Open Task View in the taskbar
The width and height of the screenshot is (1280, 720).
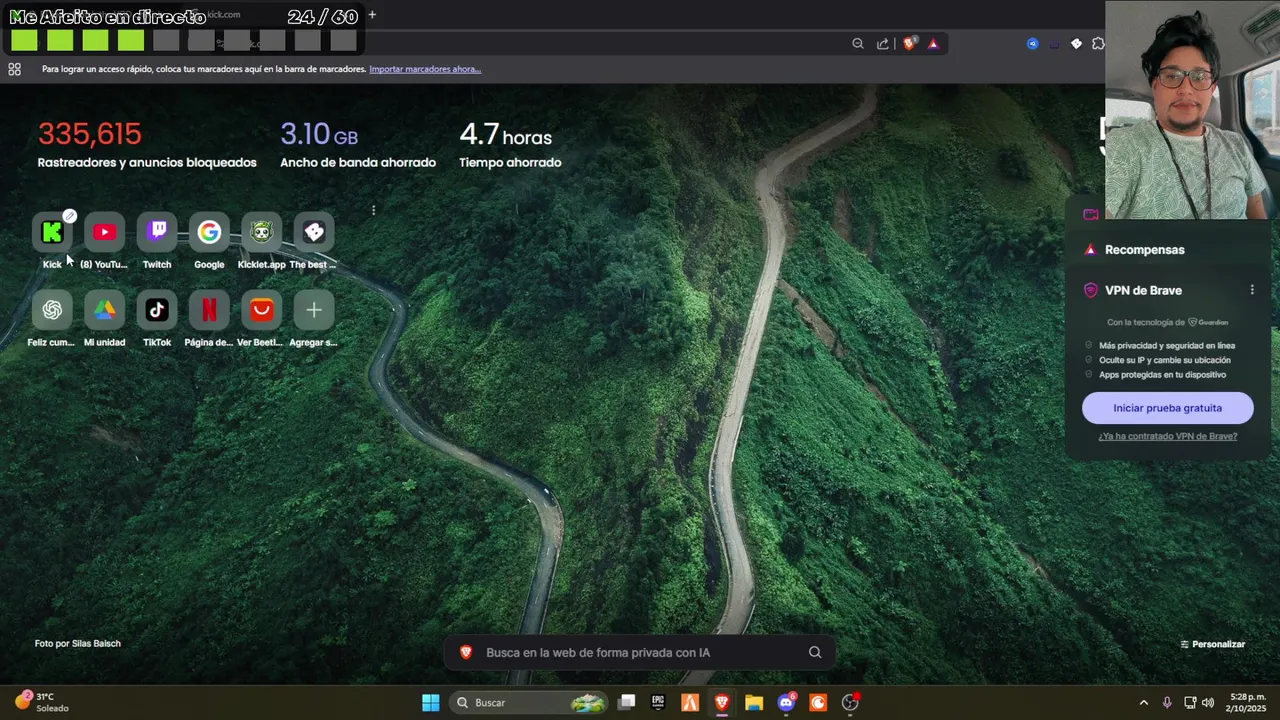click(627, 703)
